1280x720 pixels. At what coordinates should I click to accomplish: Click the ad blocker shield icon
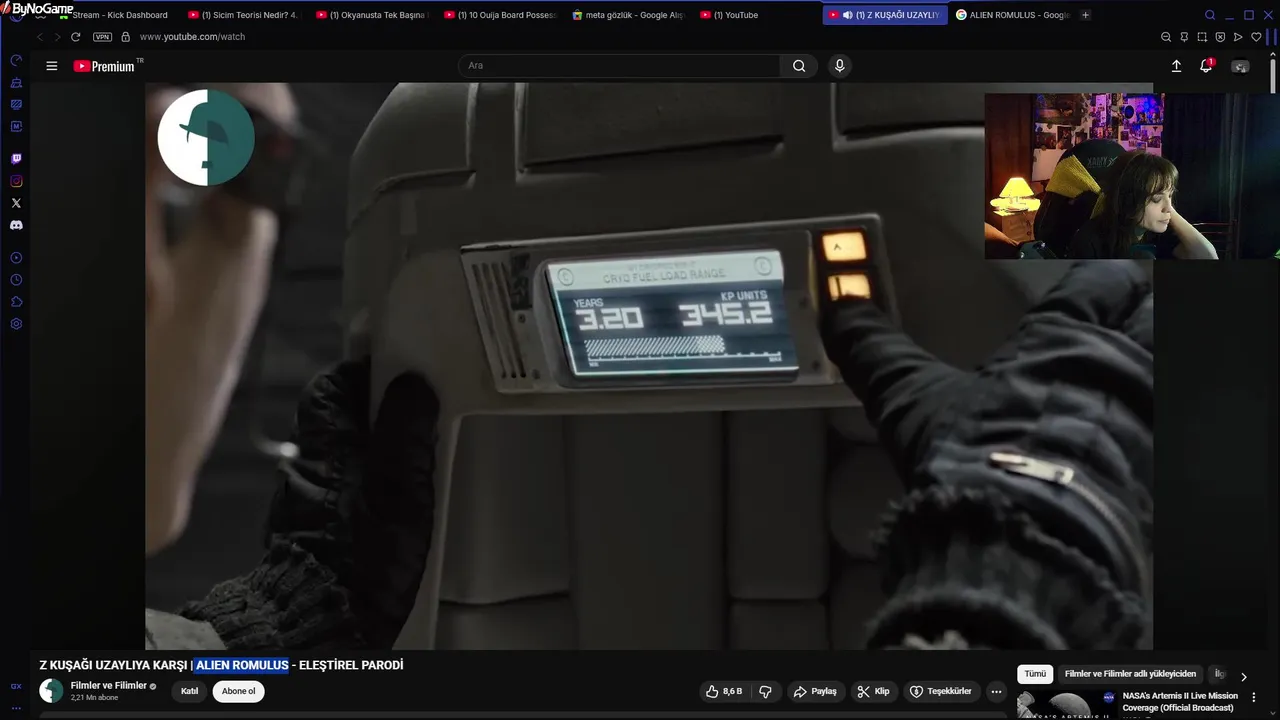coord(1220,37)
